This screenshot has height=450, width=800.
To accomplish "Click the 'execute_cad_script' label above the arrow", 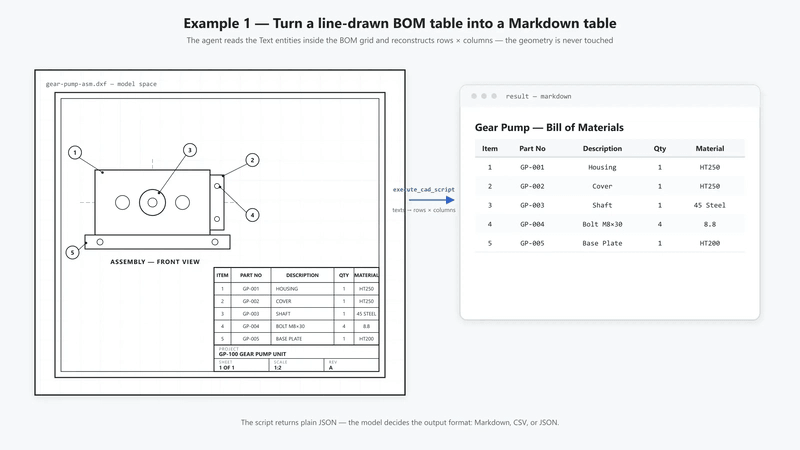I will click(x=423, y=189).
